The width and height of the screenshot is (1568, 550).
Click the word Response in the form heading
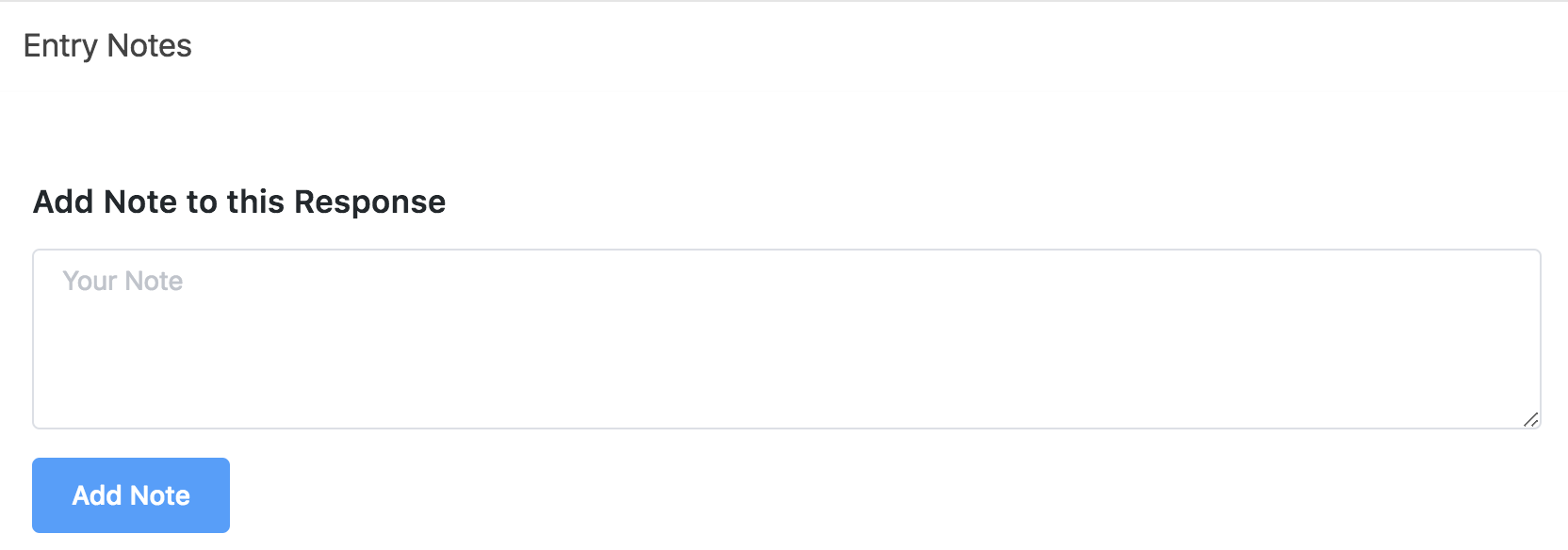pos(369,202)
